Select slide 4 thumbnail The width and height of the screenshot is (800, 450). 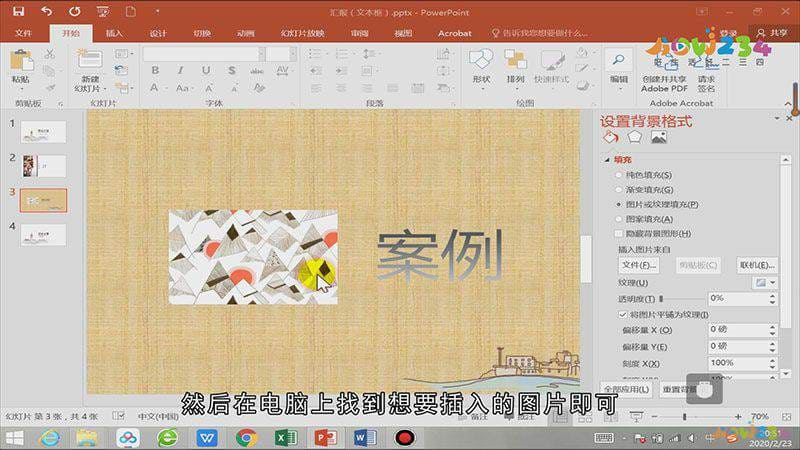[43, 235]
